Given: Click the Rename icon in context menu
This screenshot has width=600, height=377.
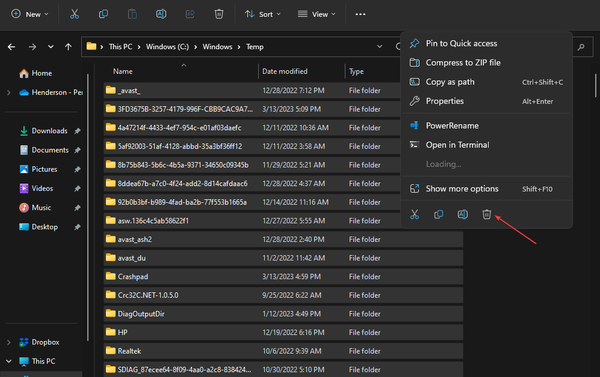Looking at the screenshot, I should coord(463,214).
